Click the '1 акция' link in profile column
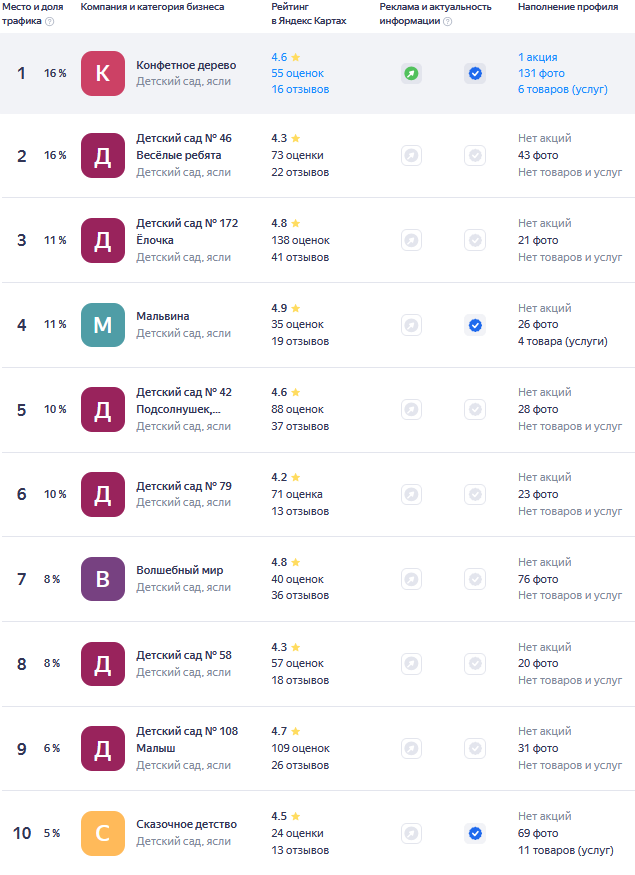This screenshot has width=635, height=875. pos(538,57)
